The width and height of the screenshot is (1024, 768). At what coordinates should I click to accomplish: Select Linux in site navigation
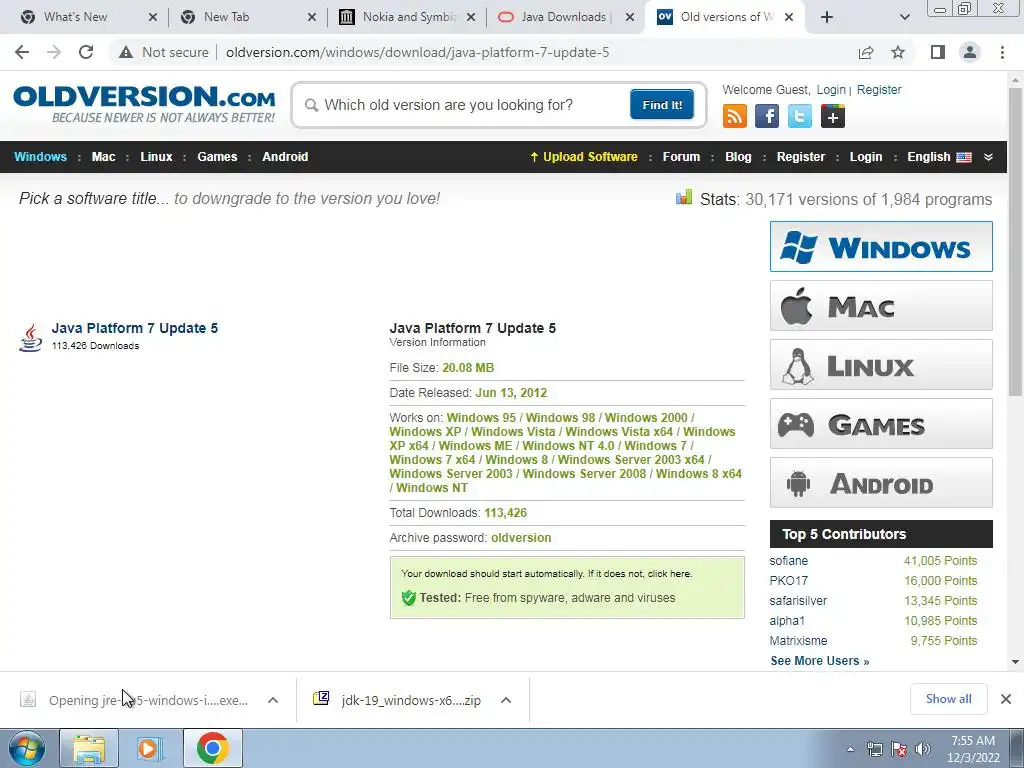(156, 157)
